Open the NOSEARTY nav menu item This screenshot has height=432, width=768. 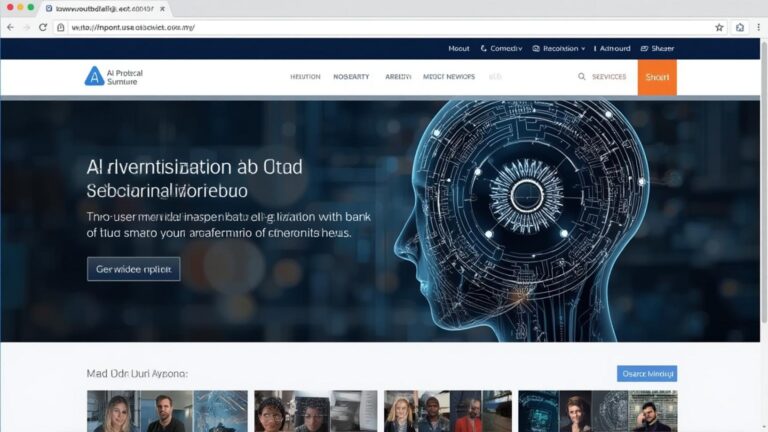351,77
